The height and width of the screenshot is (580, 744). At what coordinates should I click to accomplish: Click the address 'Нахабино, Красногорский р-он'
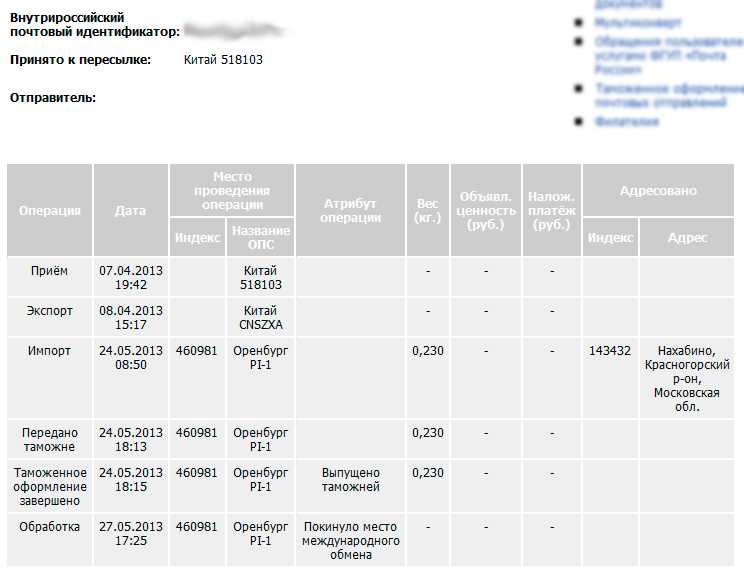[x=687, y=379]
